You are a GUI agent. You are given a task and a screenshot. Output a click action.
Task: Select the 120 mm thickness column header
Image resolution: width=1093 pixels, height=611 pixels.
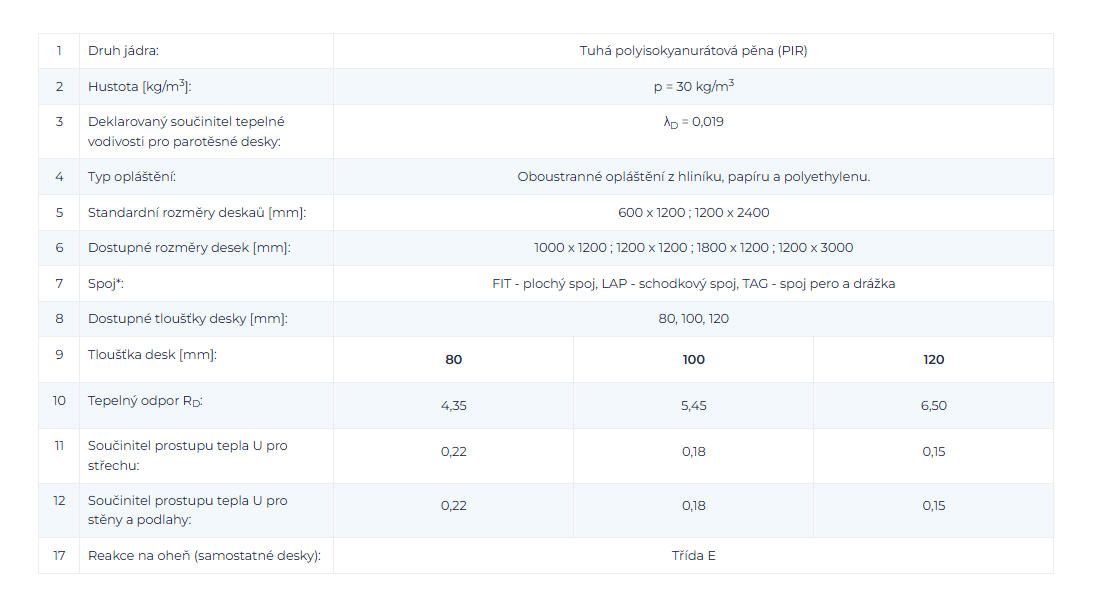(933, 360)
